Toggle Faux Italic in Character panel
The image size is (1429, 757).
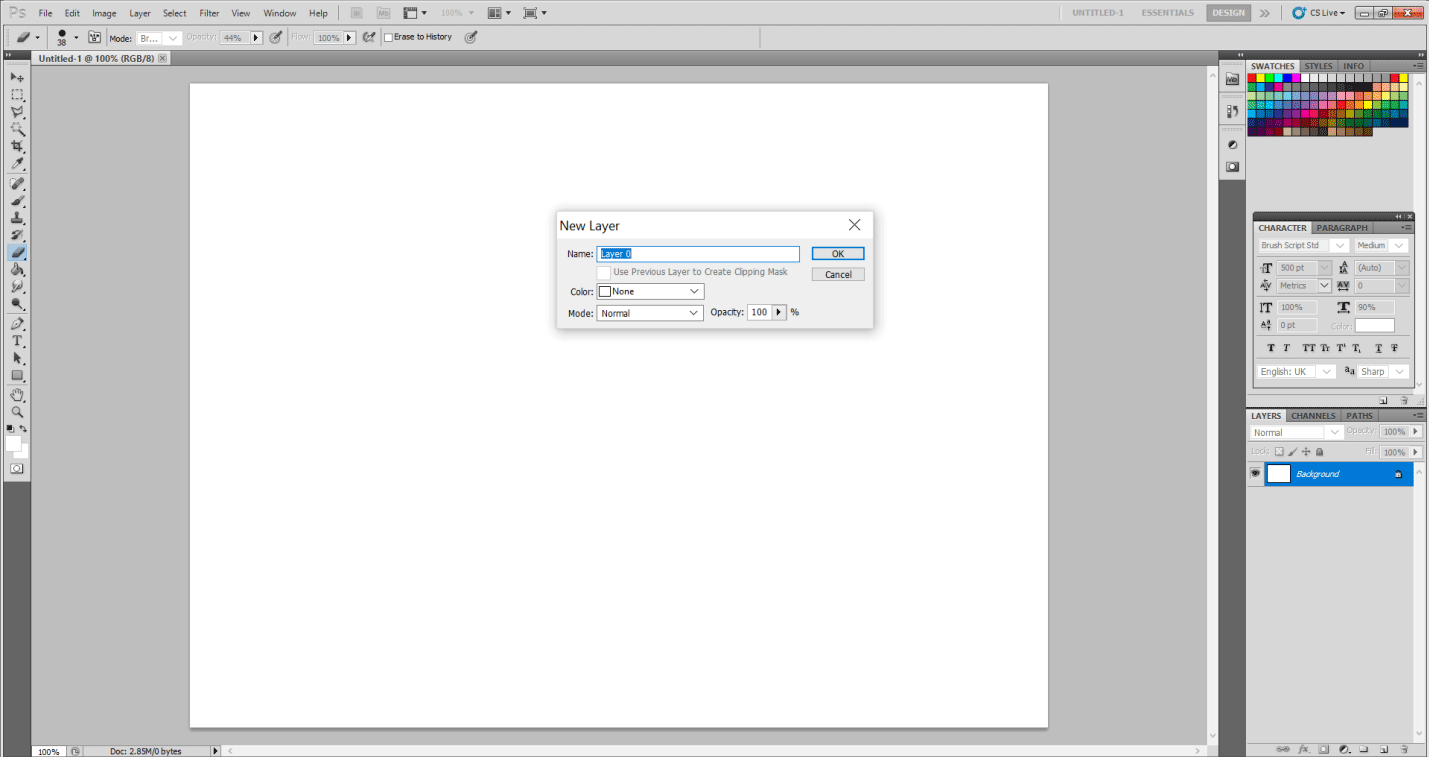(x=1286, y=348)
